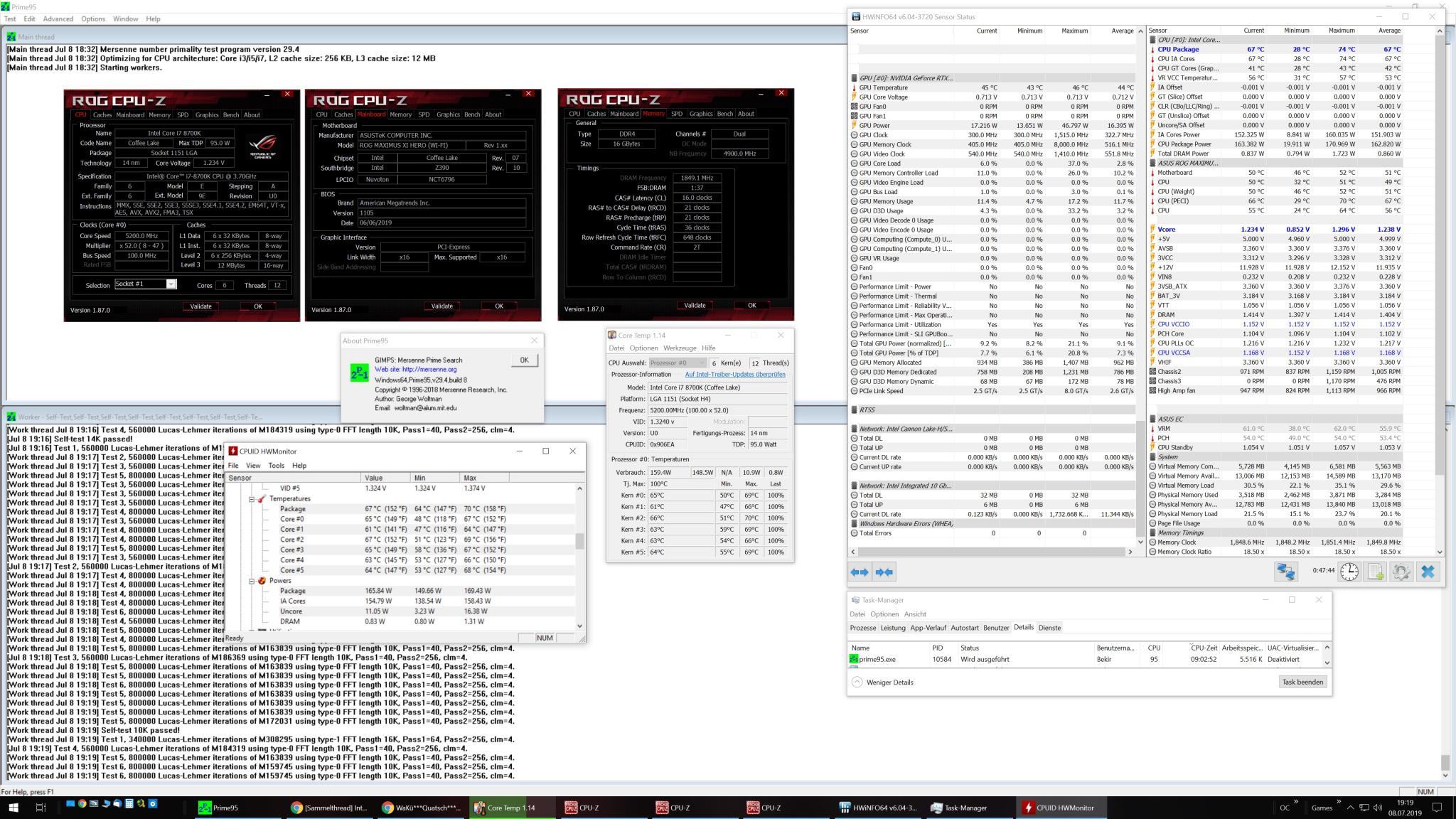Image resolution: width=1456 pixels, height=819 pixels.
Task: Select prime95.exe process name in Task-Manager
Action: pos(877,660)
